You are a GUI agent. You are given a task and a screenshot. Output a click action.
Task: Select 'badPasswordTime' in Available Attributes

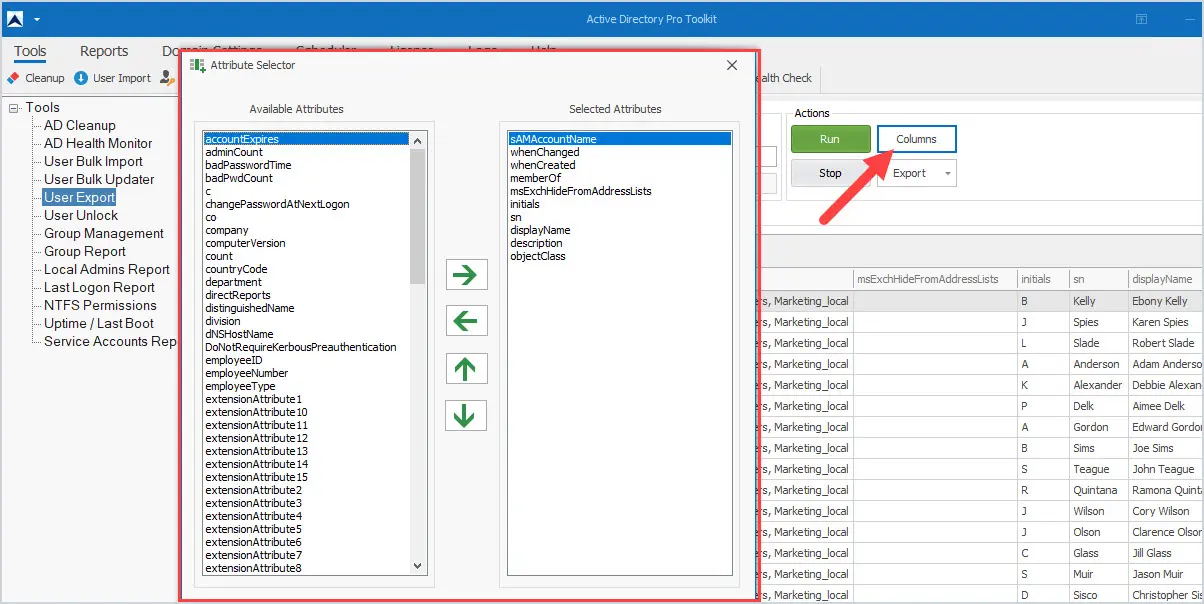coord(306,165)
